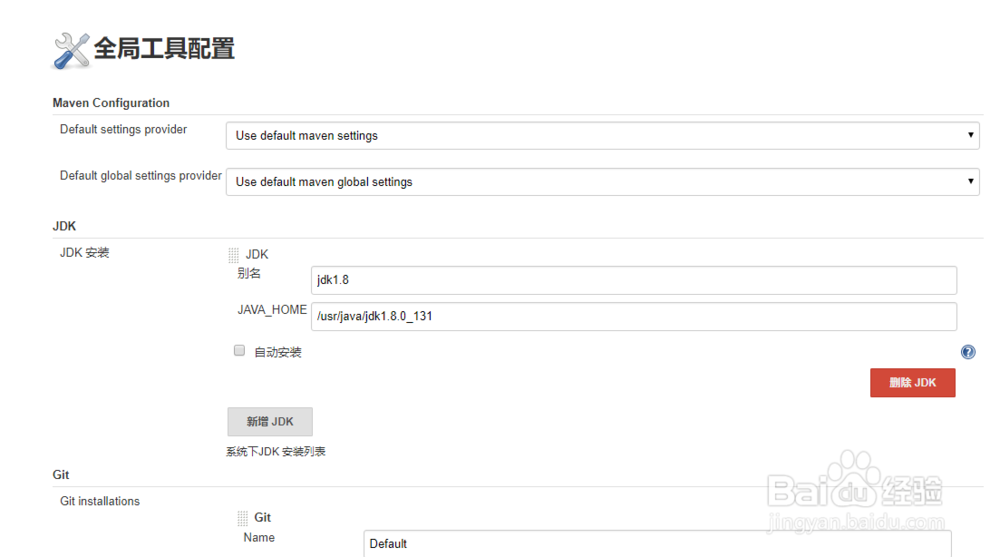The width and height of the screenshot is (1000, 557).
Task: Grab the Git installation drag handle icon
Action: 242,518
